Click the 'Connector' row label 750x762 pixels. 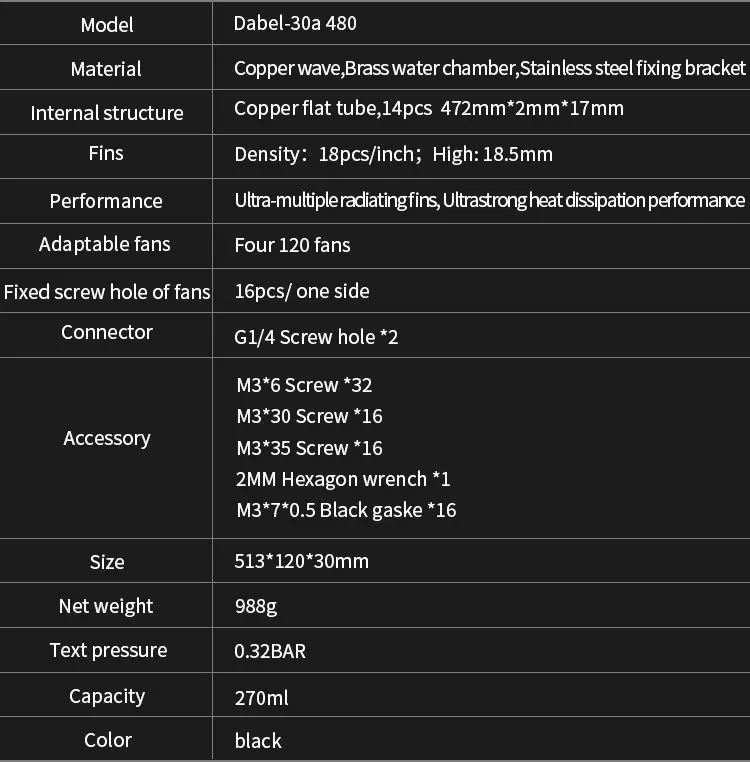[x=106, y=332]
